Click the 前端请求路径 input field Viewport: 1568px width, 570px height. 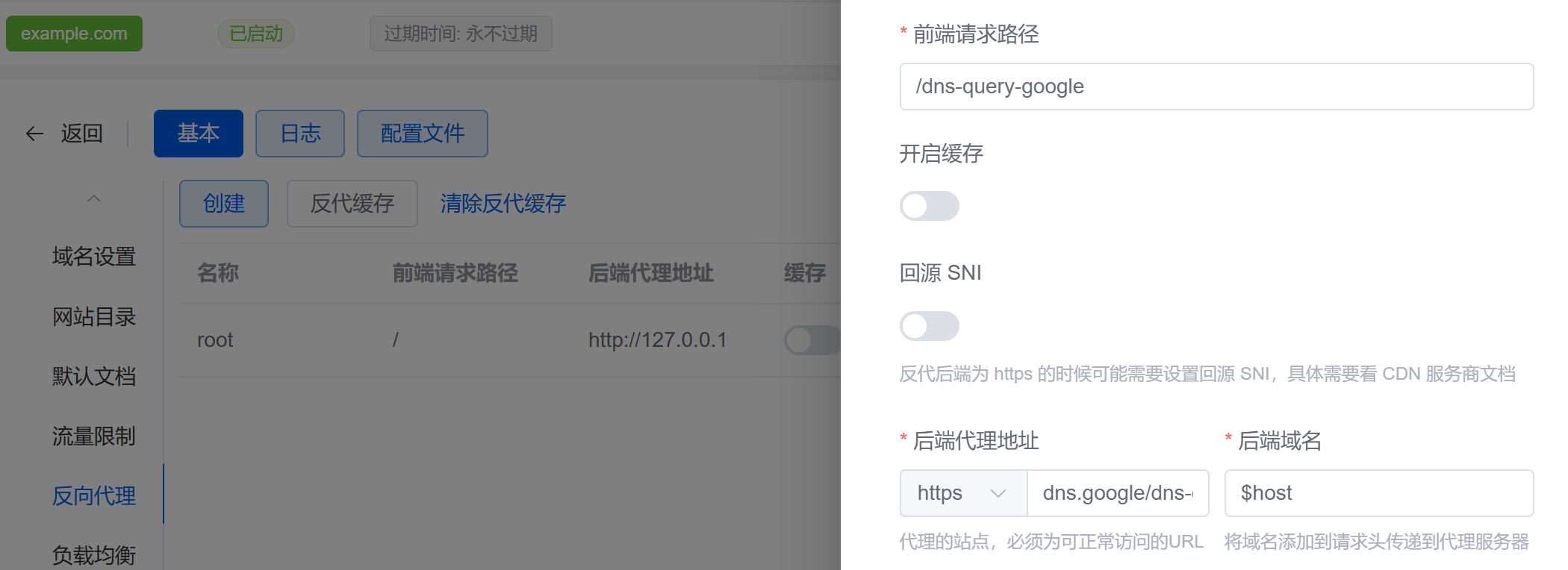click(1216, 87)
